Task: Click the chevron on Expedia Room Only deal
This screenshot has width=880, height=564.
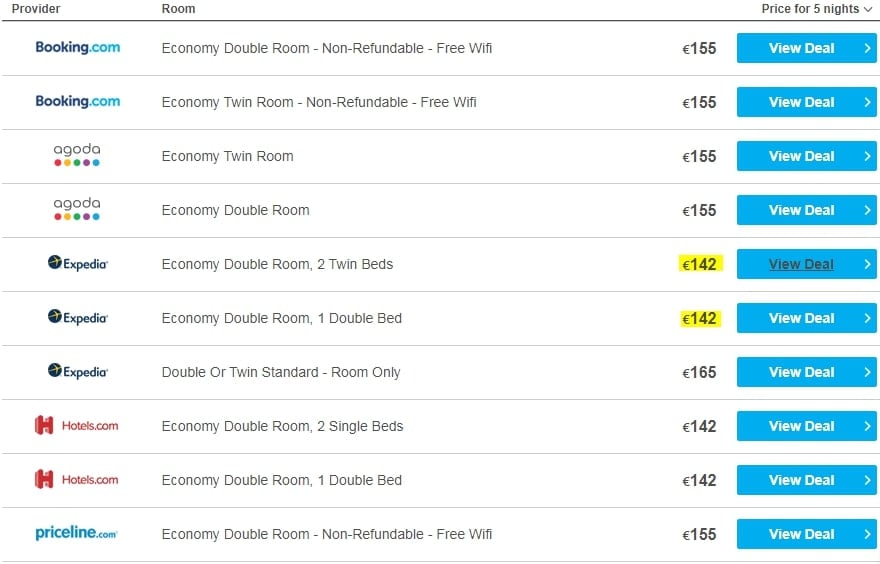Action: (867, 372)
